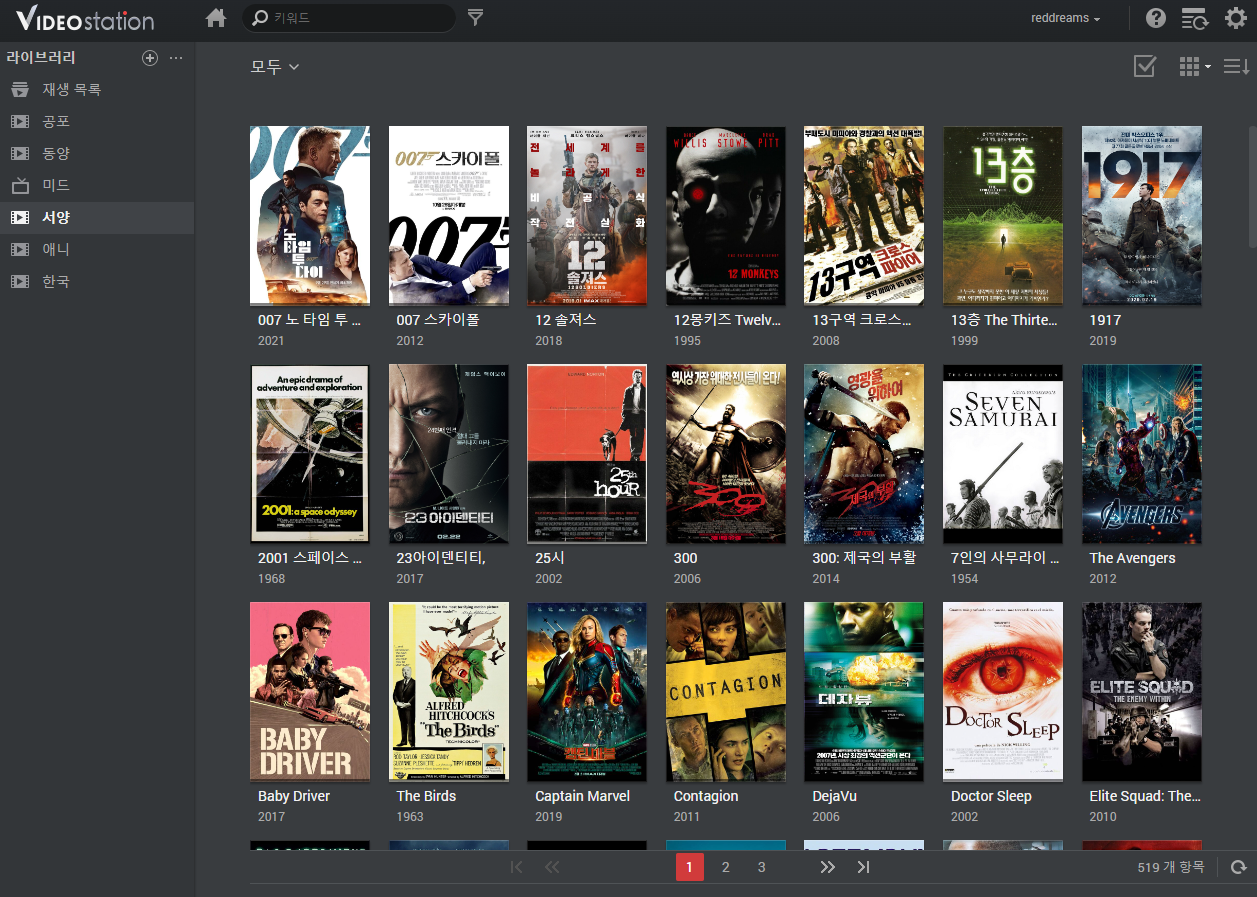This screenshot has width=1257, height=897.
Task: Open the 2001 Space Odyssey poster
Action: click(310, 453)
